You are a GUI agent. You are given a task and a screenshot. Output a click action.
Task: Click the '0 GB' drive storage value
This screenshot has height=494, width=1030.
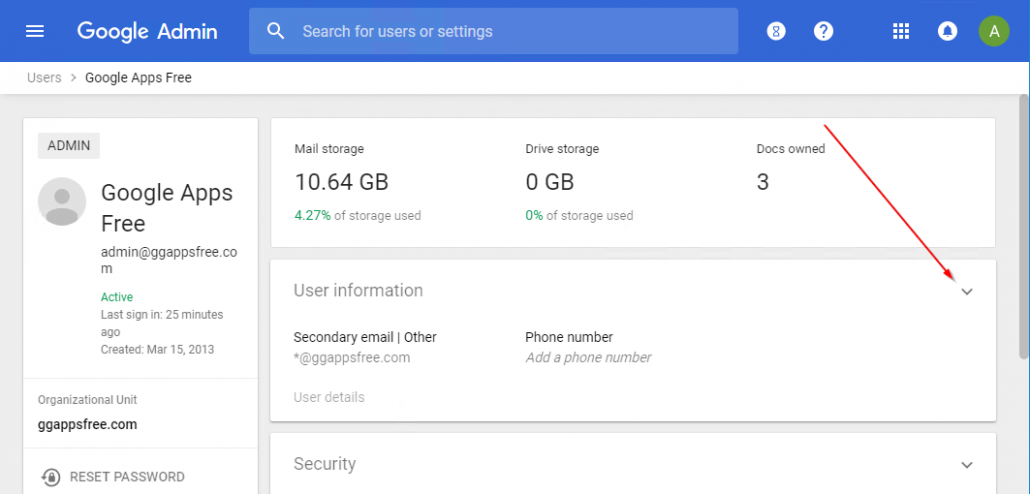(550, 182)
